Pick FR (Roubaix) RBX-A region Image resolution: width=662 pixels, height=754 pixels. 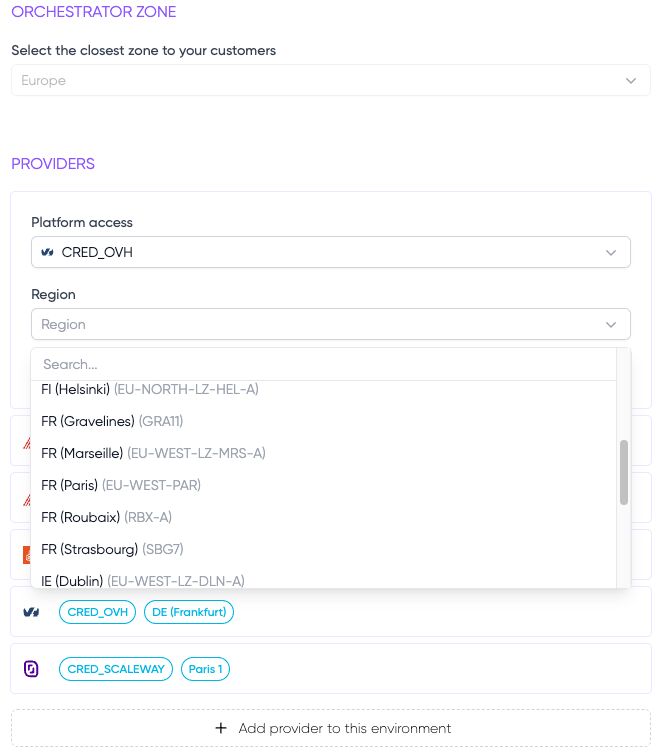click(x=107, y=517)
